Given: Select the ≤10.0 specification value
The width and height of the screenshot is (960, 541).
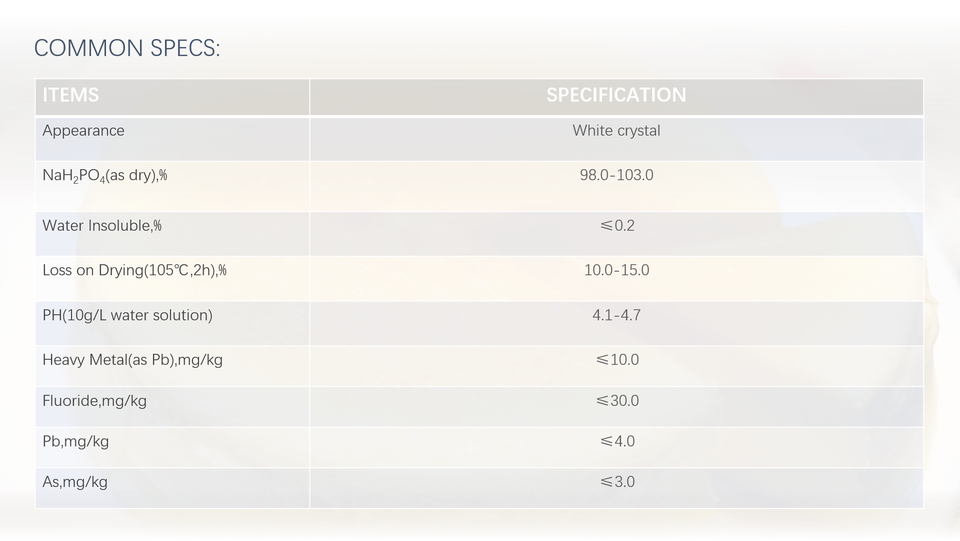Looking at the screenshot, I should click(x=616, y=360).
